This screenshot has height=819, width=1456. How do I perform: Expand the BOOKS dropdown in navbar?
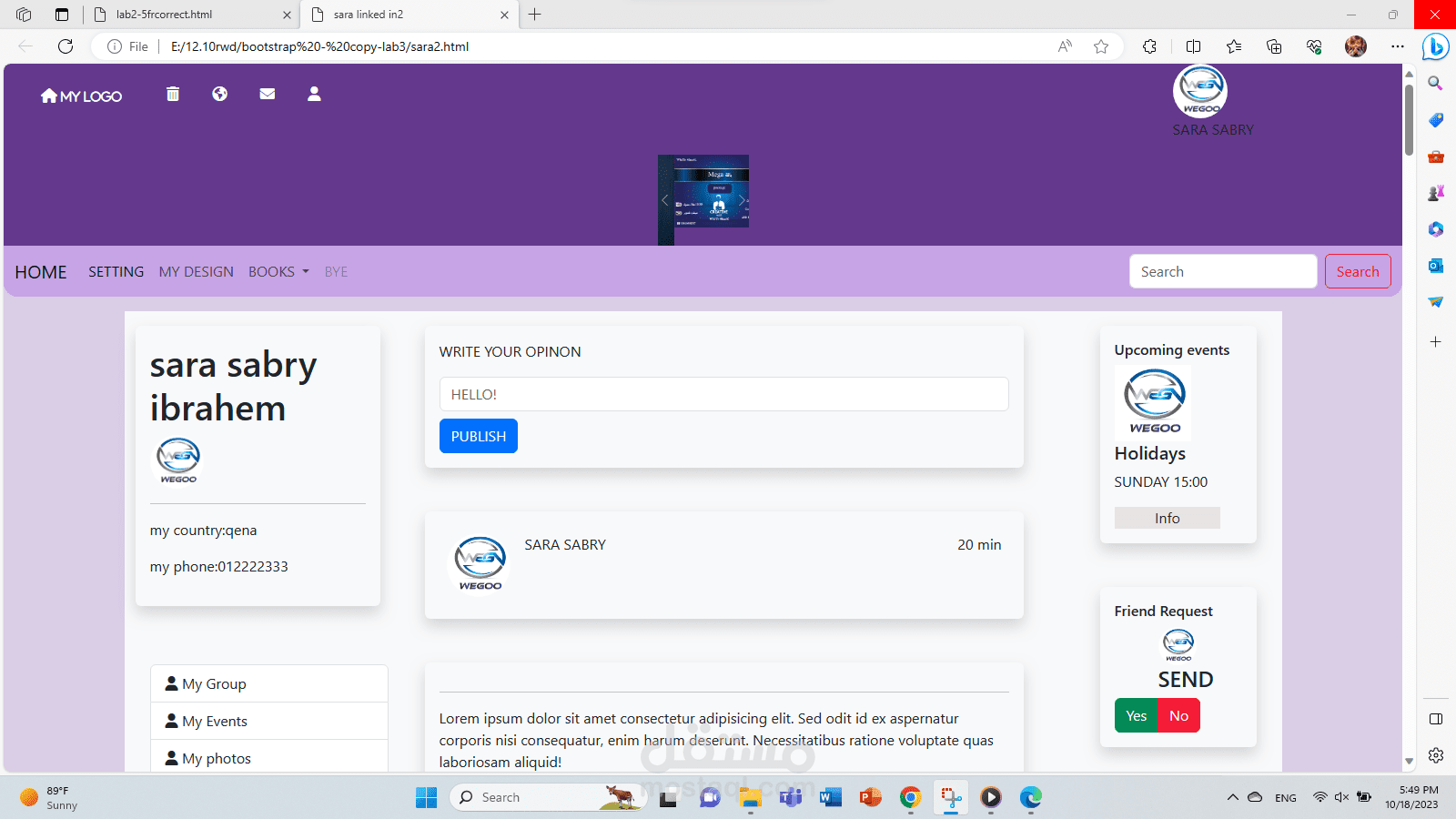(278, 271)
